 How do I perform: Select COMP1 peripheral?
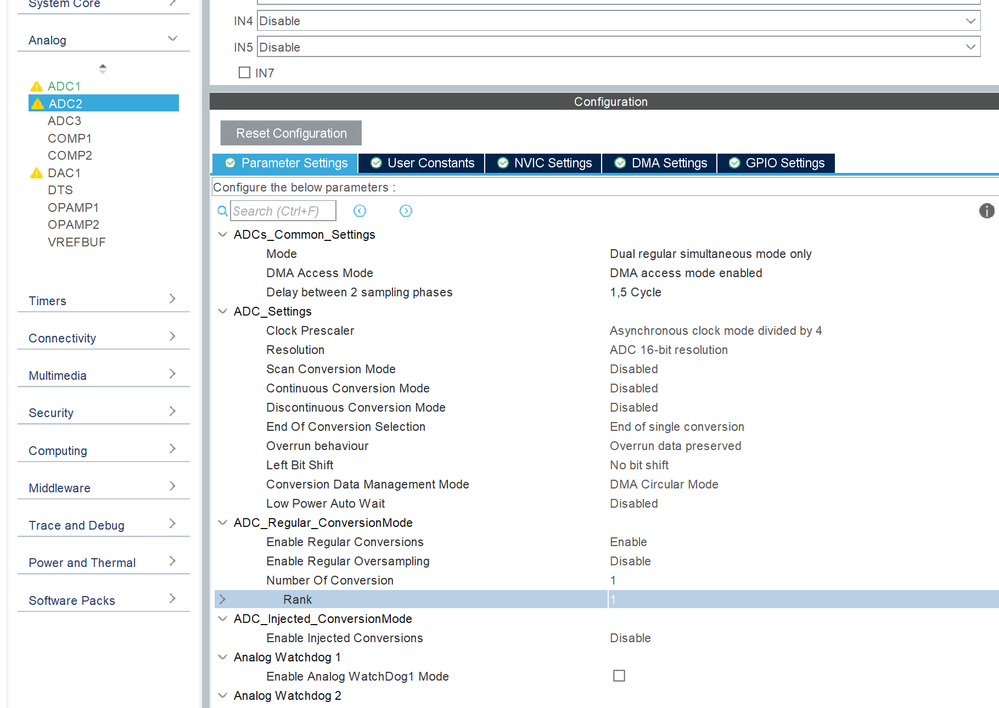(69, 138)
